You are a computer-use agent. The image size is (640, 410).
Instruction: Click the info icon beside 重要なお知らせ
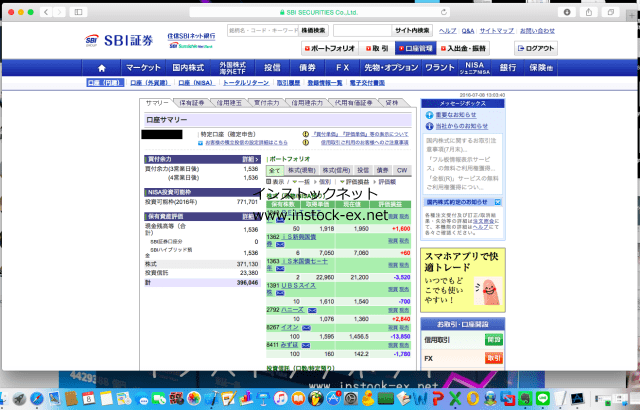point(429,115)
